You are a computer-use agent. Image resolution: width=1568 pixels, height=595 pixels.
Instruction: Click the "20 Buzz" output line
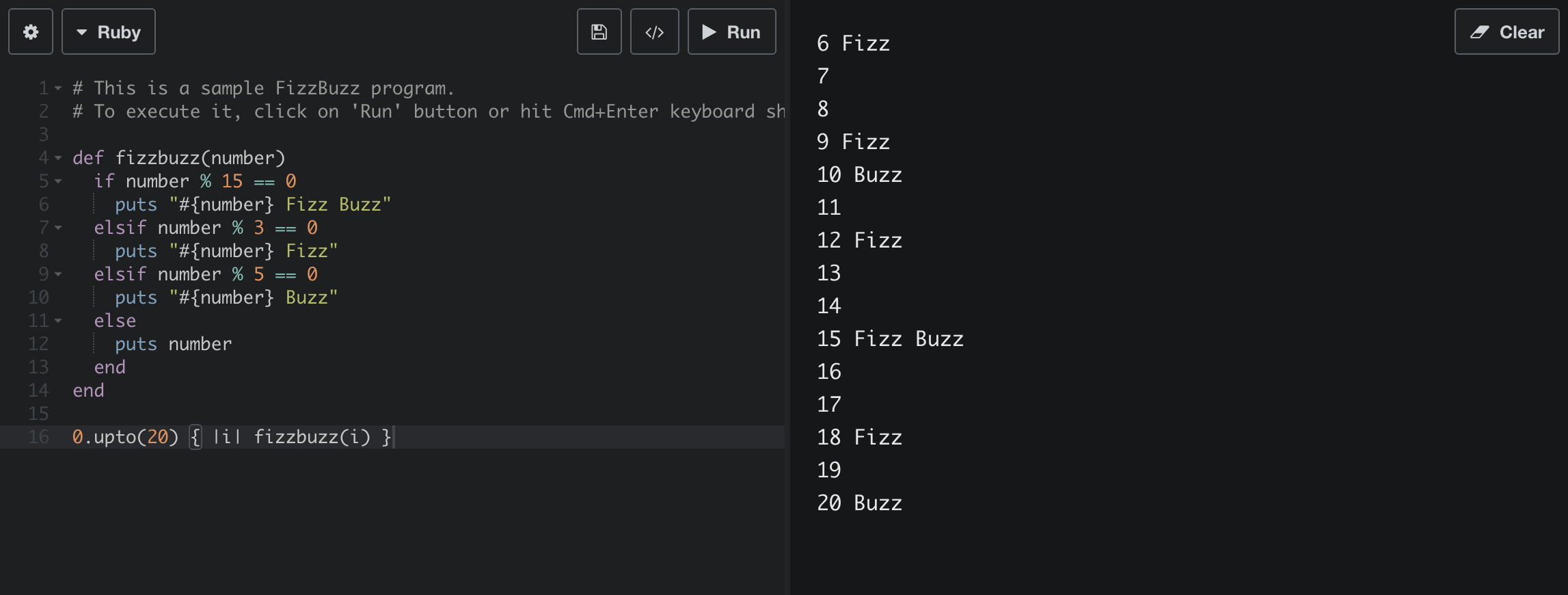[859, 503]
